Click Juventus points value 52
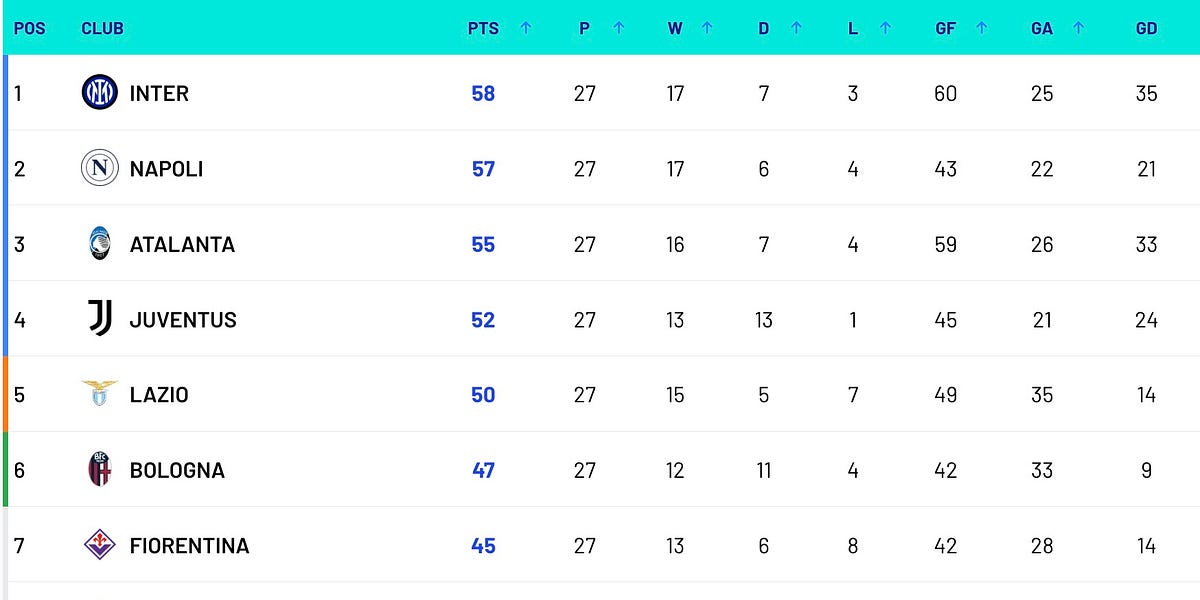Screen dimensions: 1200x600 pyautogui.click(x=483, y=320)
